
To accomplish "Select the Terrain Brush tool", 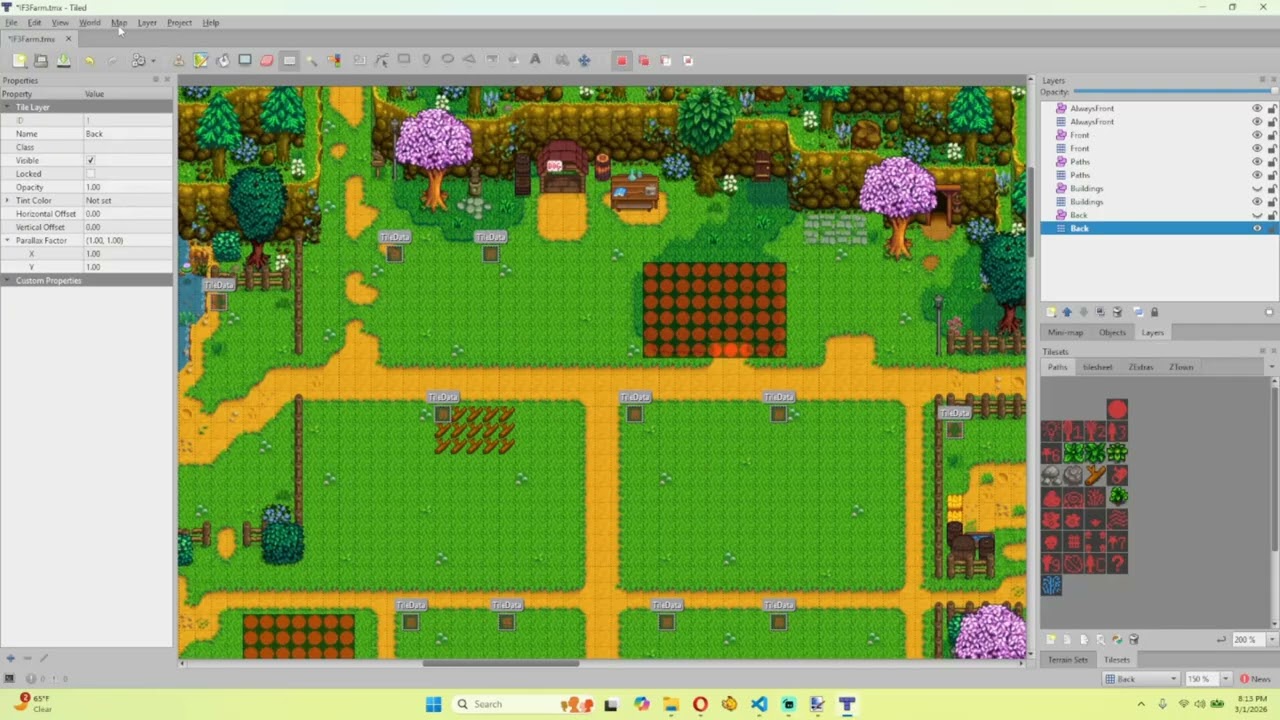I will click(x=200, y=60).
